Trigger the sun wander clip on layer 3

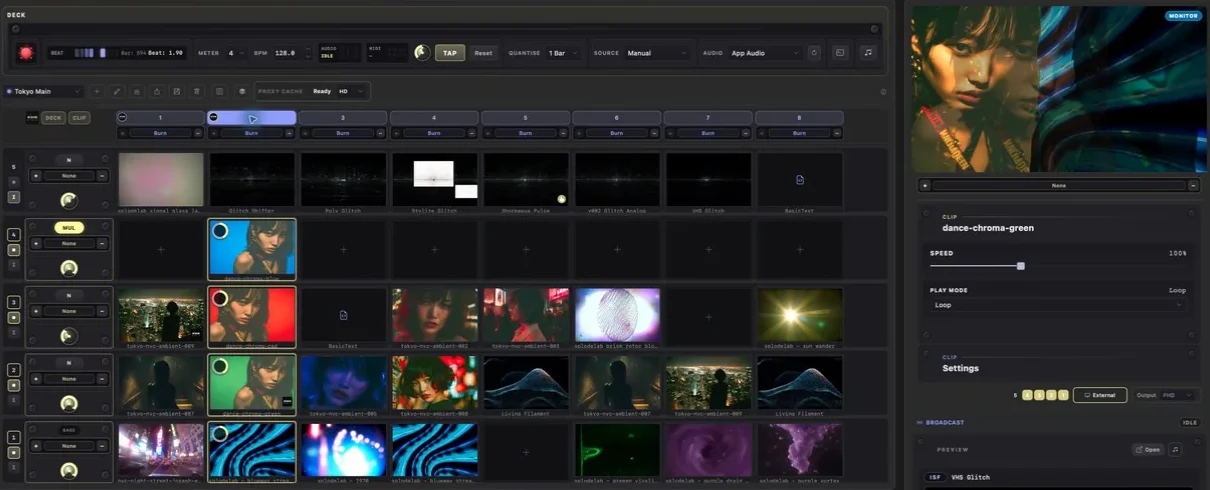(800, 315)
